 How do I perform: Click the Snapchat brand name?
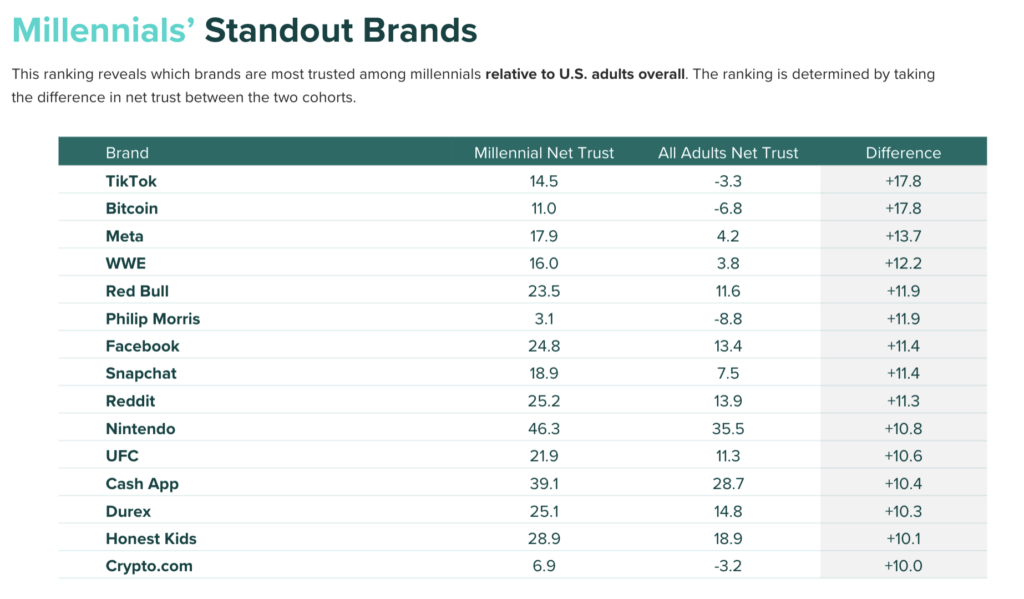point(143,374)
